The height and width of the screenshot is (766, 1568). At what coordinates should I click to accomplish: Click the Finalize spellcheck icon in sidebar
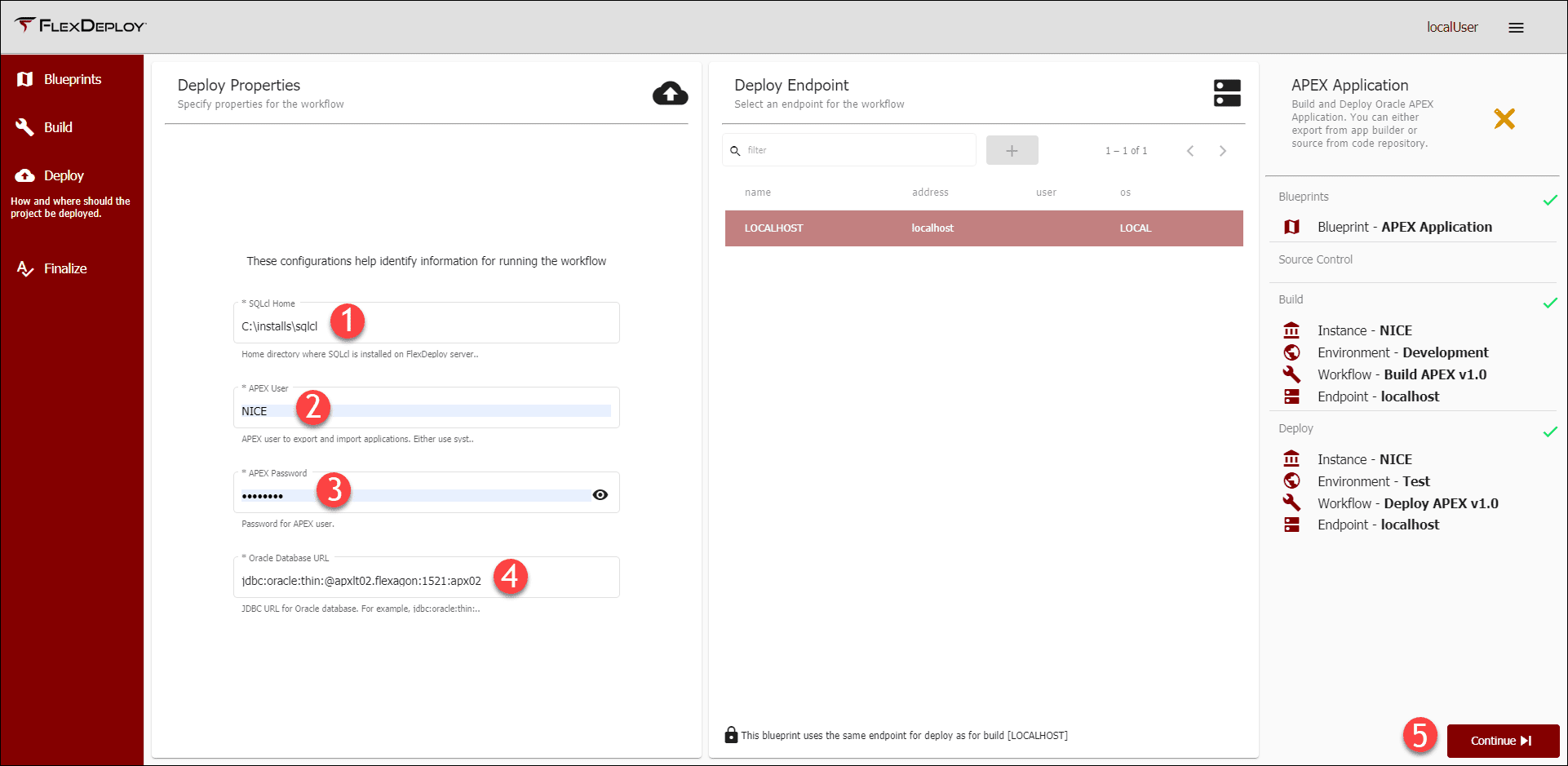[25, 268]
